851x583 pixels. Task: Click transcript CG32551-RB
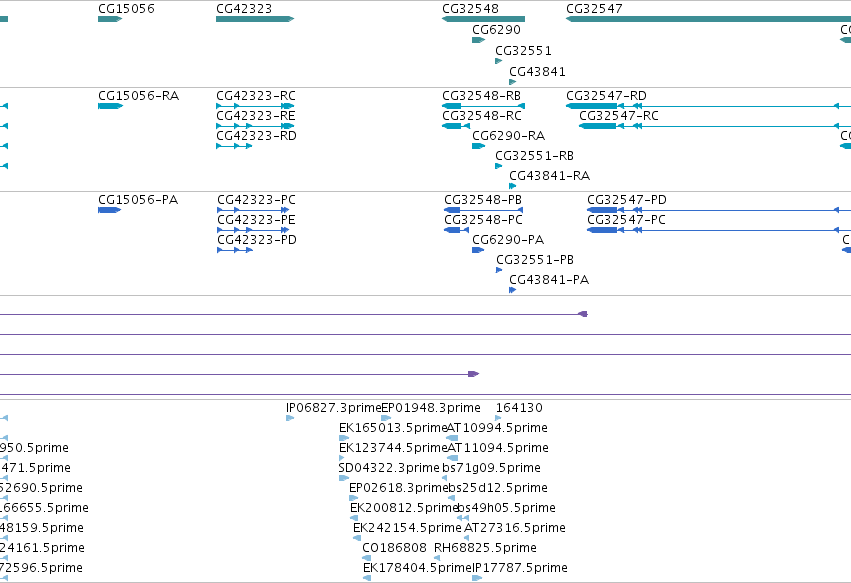point(535,156)
